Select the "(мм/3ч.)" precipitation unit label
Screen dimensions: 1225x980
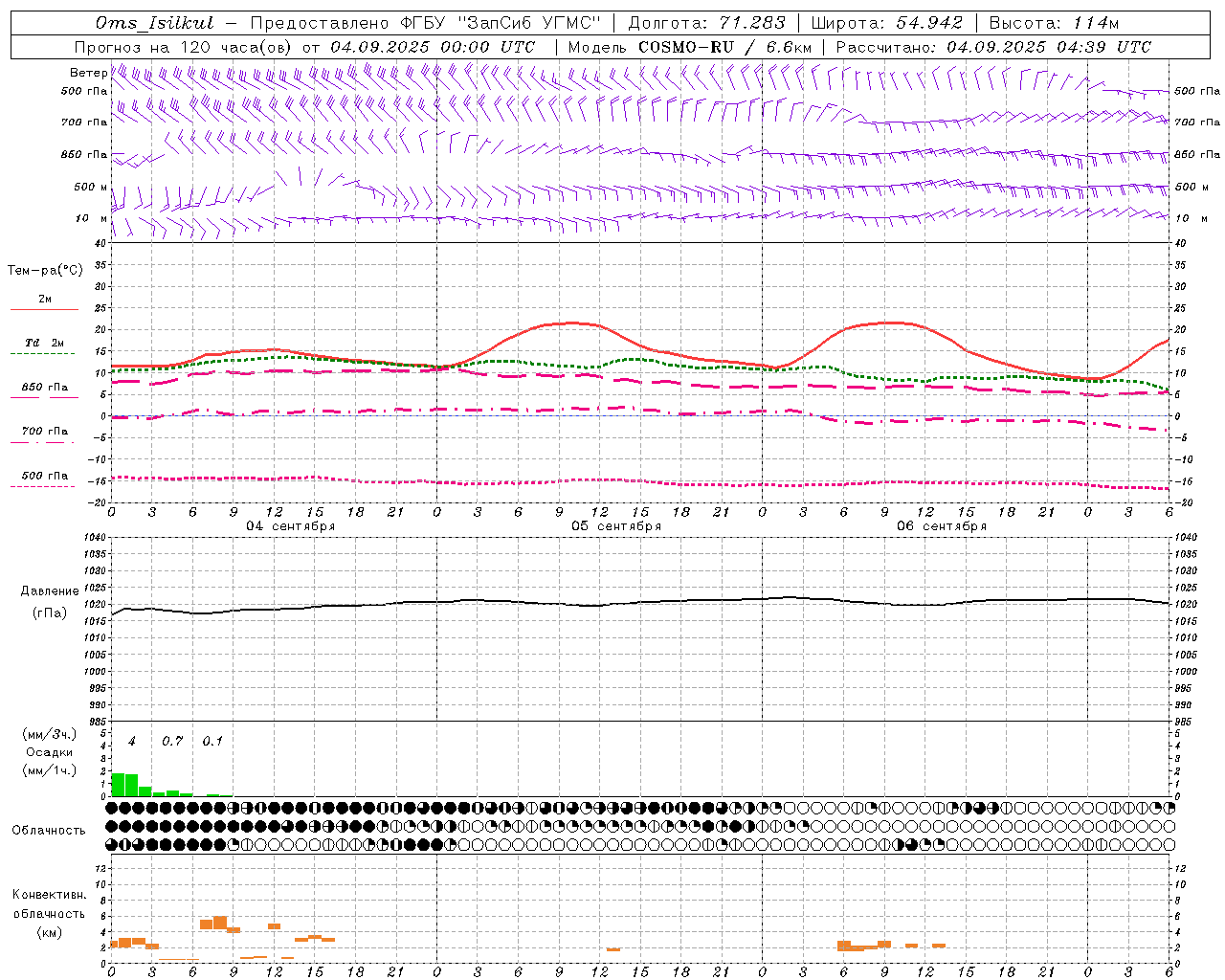point(50,735)
